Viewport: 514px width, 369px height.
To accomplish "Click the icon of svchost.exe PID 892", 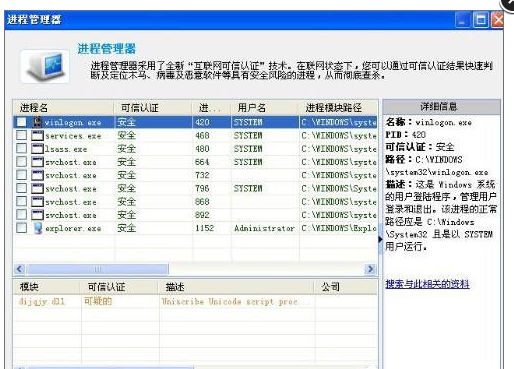I will [37, 215].
